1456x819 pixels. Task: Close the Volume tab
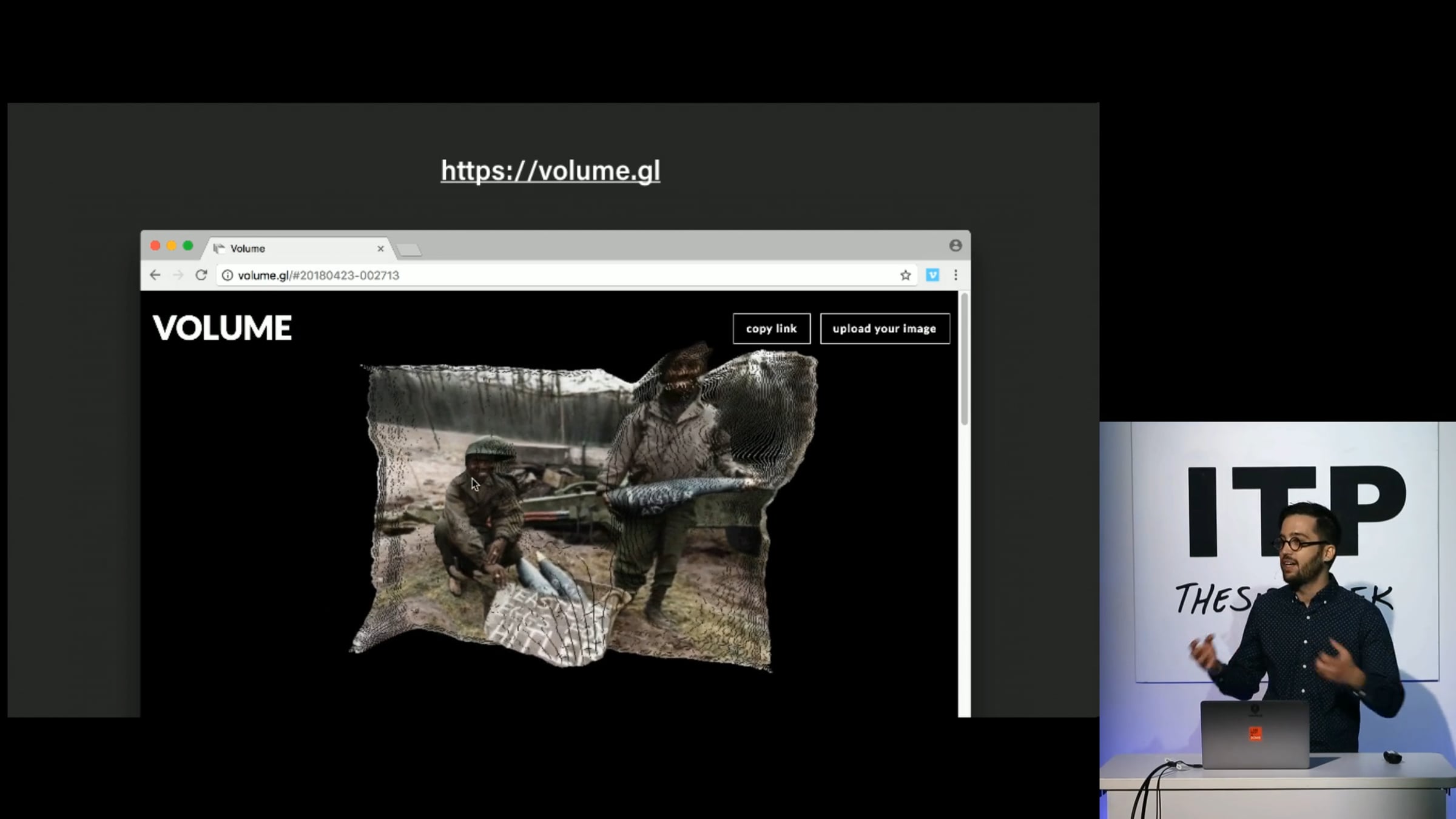380,249
